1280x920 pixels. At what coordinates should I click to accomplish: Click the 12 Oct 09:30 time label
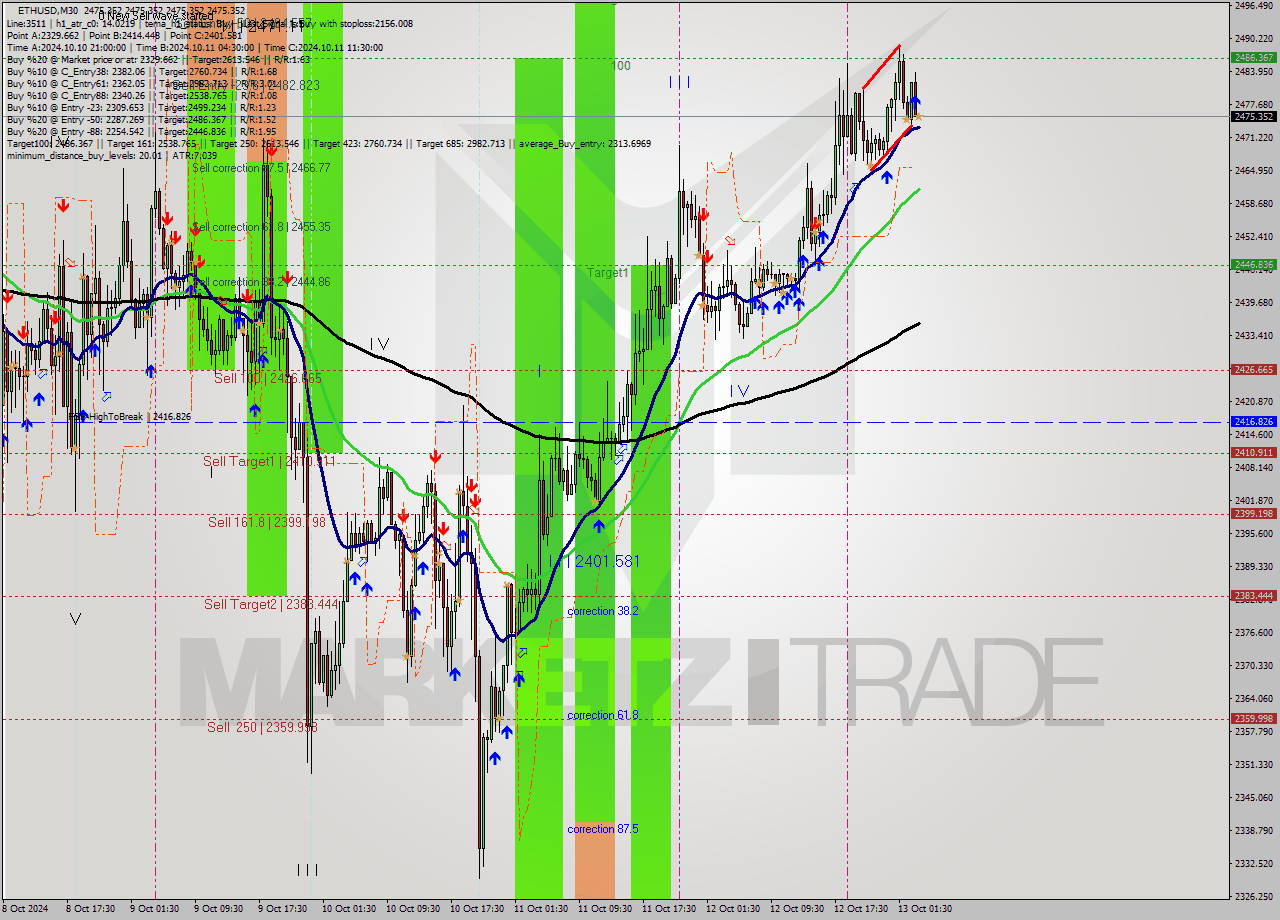coord(797,909)
